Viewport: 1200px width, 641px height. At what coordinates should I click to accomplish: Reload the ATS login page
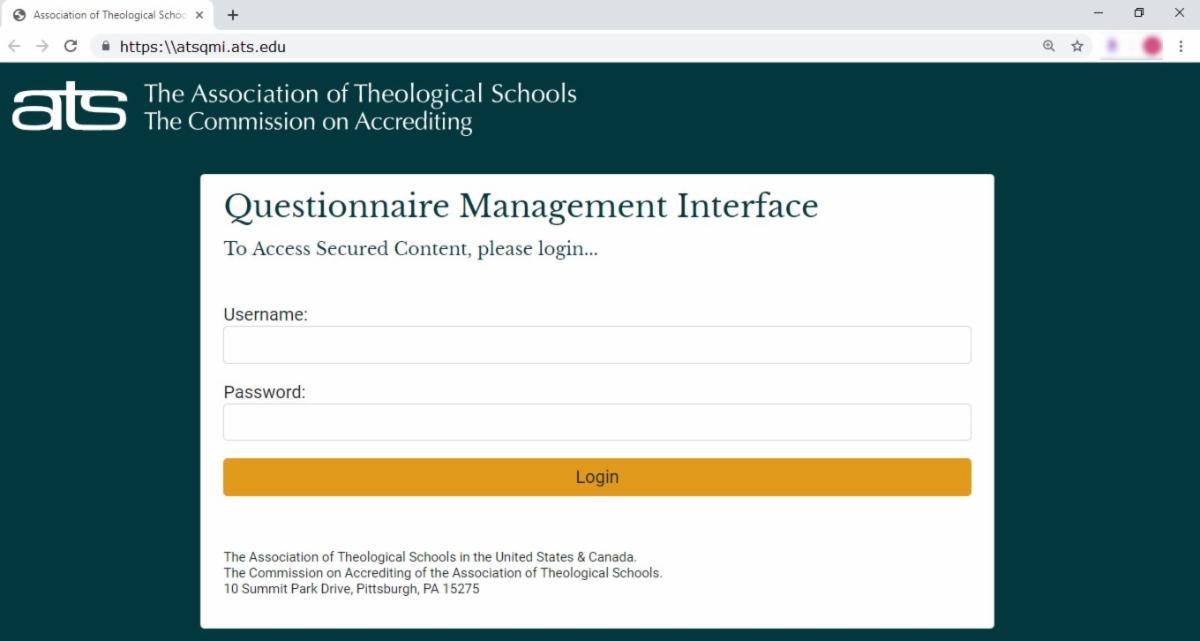70,46
